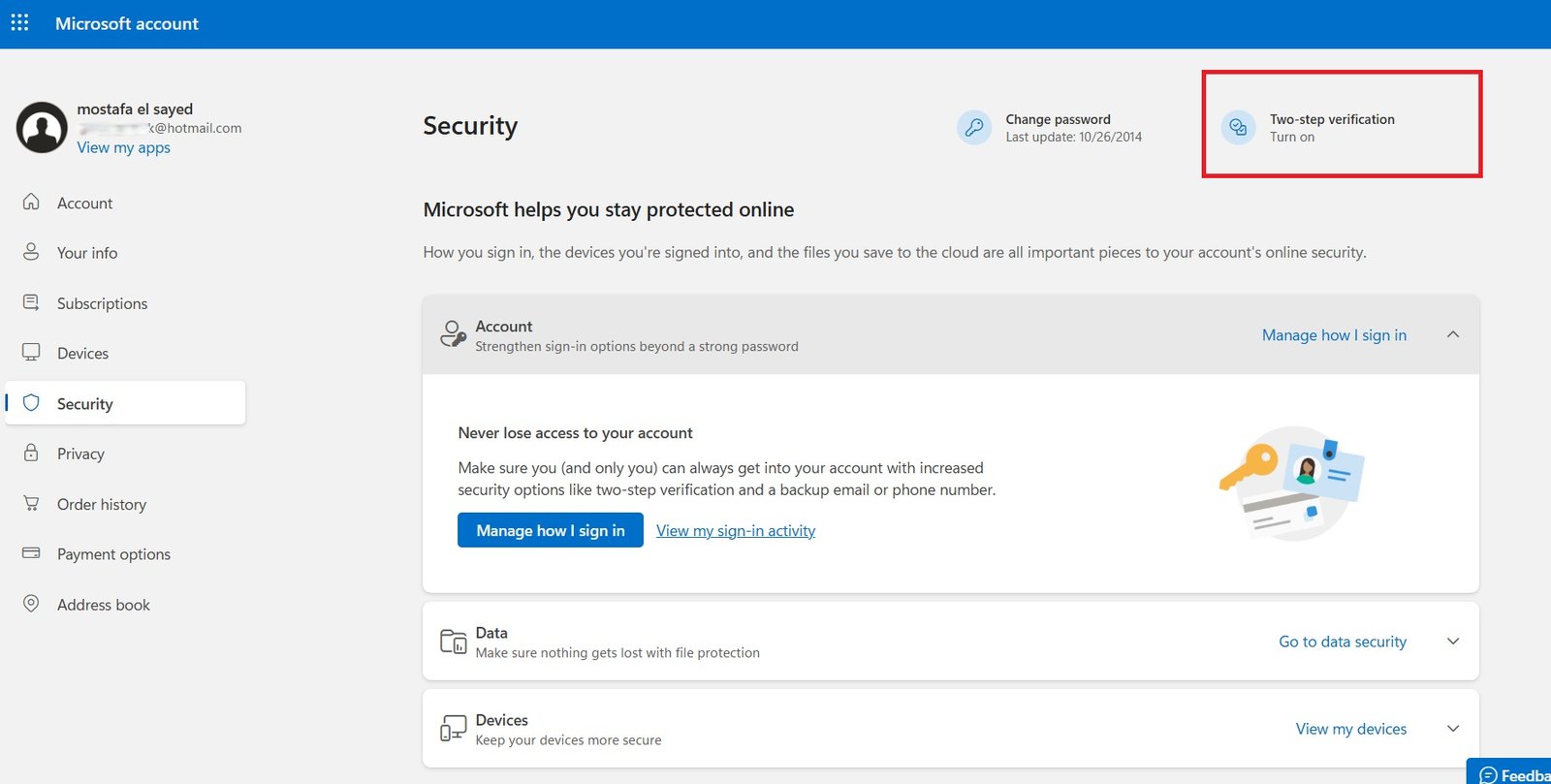Click Make sure nothing gets lost text
The width and height of the screenshot is (1551, 784).
pos(617,653)
